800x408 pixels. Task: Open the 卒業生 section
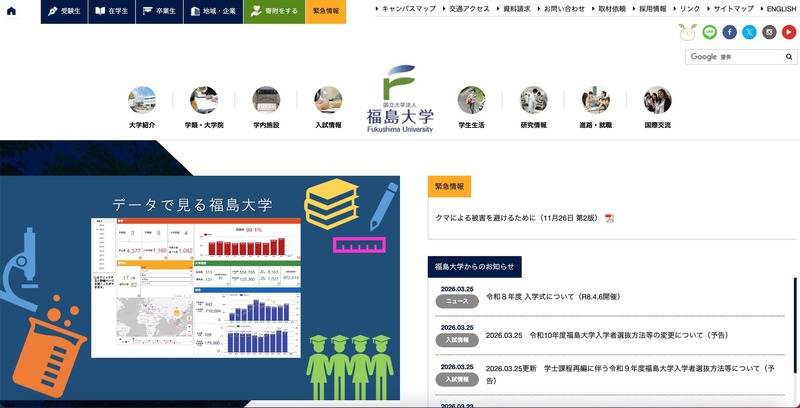(x=159, y=11)
